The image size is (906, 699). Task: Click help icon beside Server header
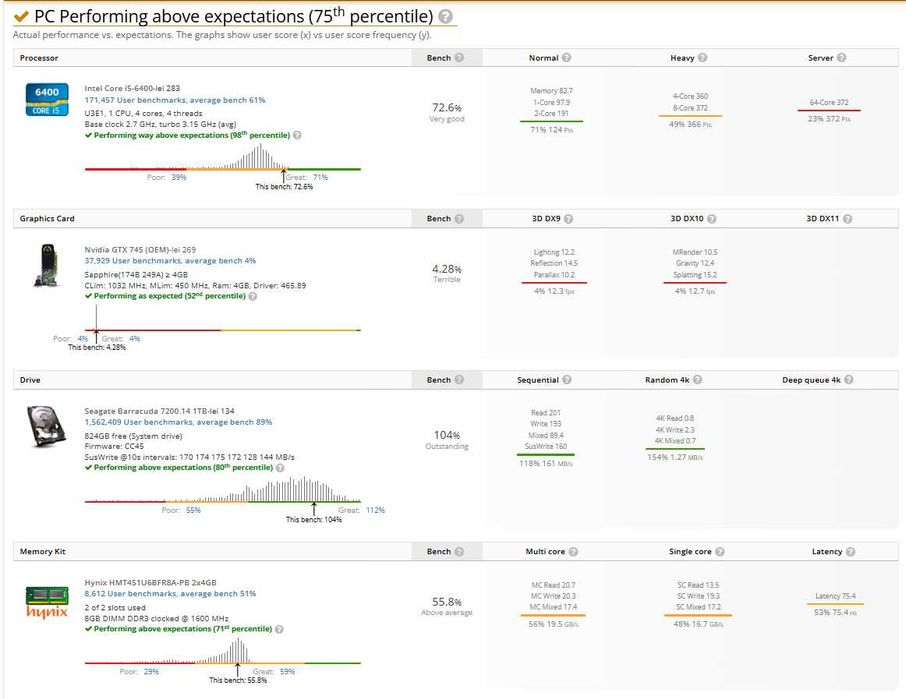point(842,58)
